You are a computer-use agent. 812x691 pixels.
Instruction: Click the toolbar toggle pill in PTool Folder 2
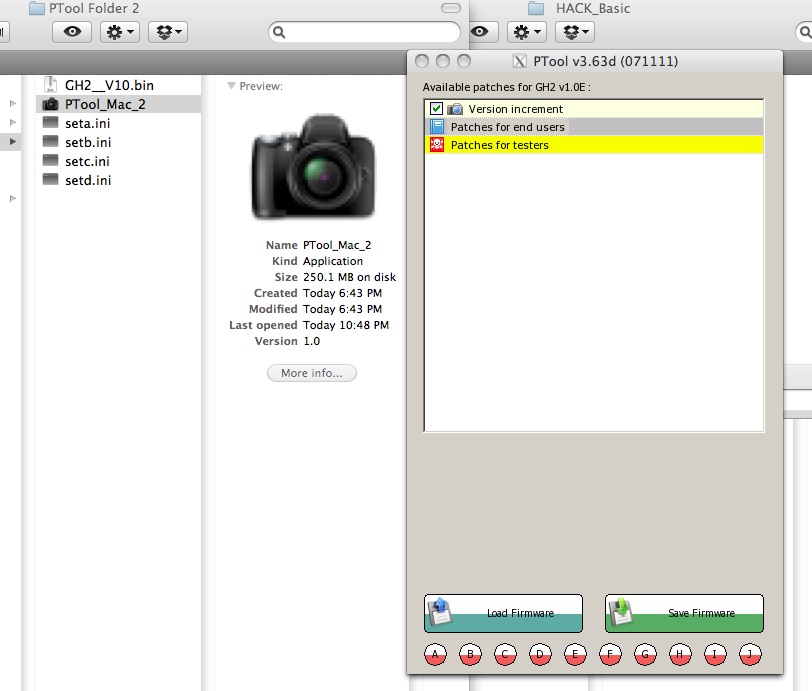[451, 8]
